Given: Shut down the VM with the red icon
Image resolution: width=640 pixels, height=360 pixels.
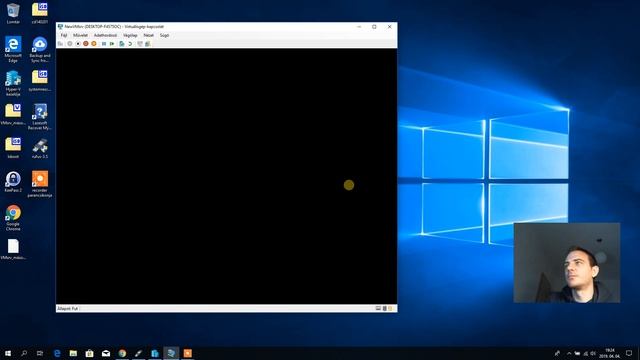Looking at the screenshot, I should coord(86,44).
